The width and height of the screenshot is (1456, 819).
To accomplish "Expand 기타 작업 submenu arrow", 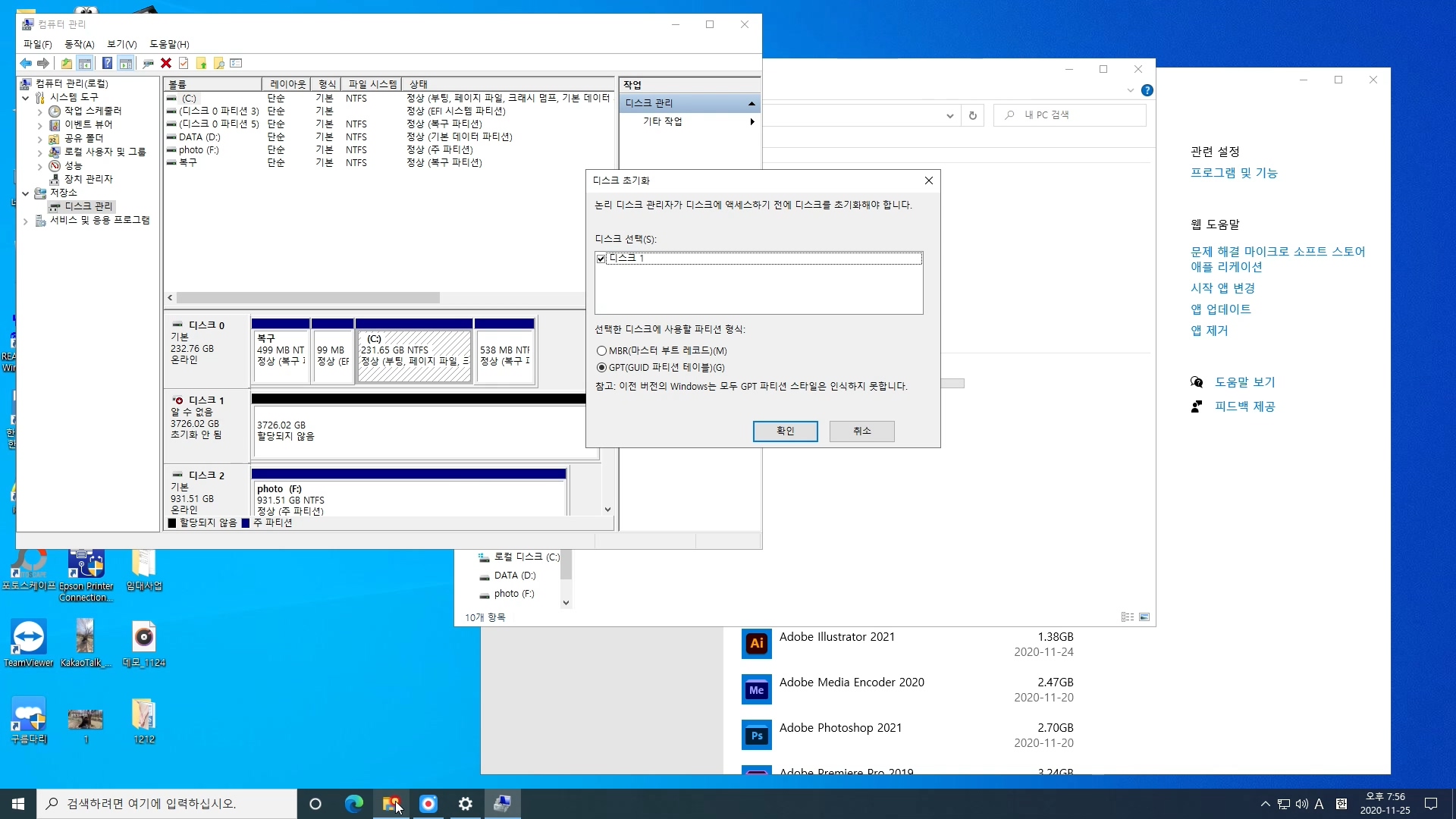I will [752, 122].
